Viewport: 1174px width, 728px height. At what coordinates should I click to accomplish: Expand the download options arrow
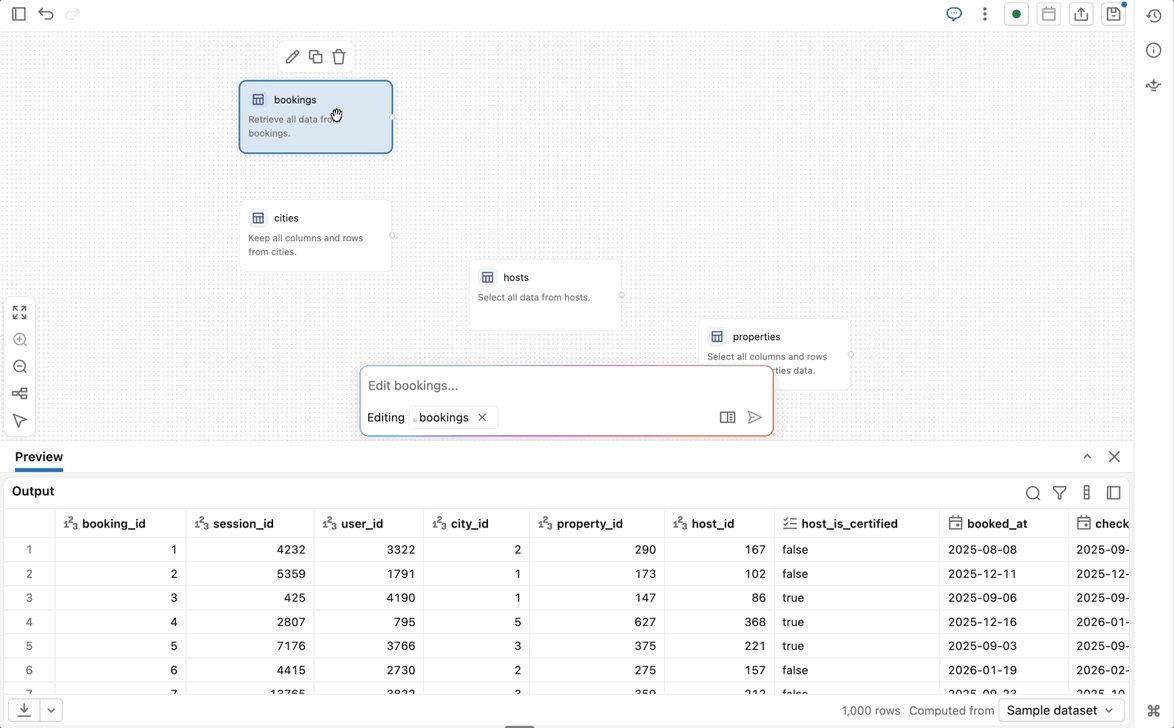tap(51, 710)
